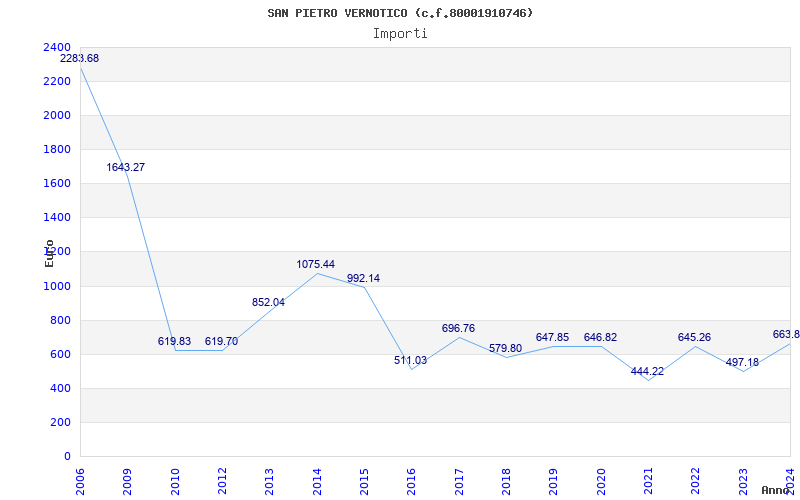Click the x-axis year 2022

pyautogui.click(x=696, y=482)
